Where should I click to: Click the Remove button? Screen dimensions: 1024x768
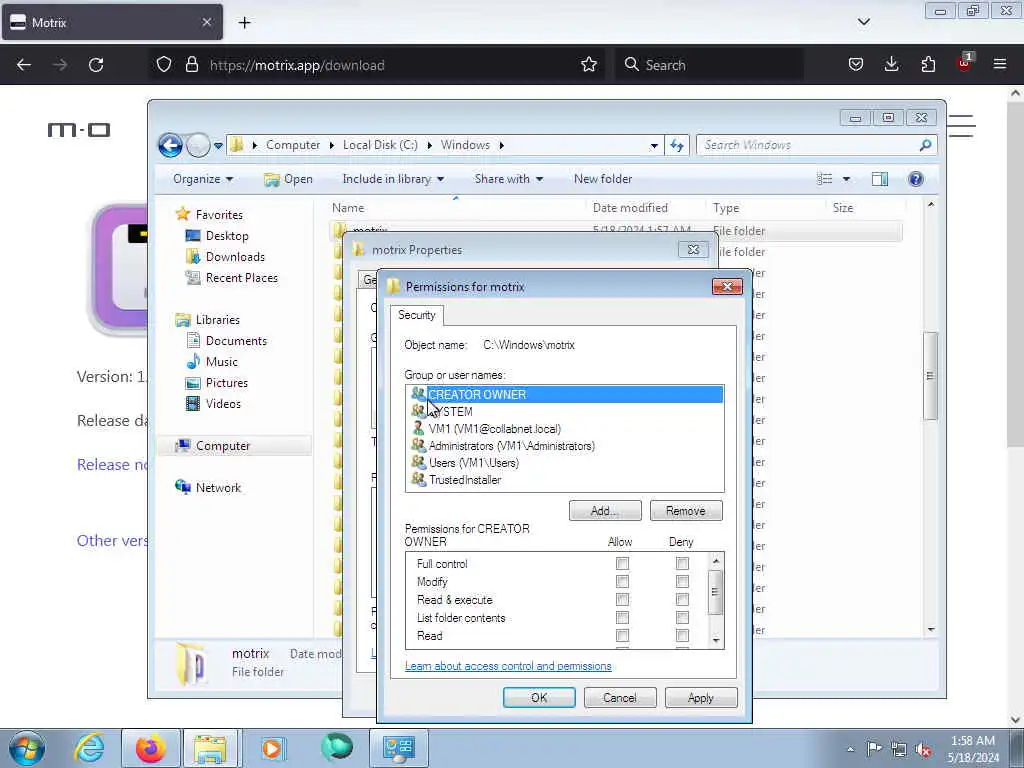click(686, 511)
